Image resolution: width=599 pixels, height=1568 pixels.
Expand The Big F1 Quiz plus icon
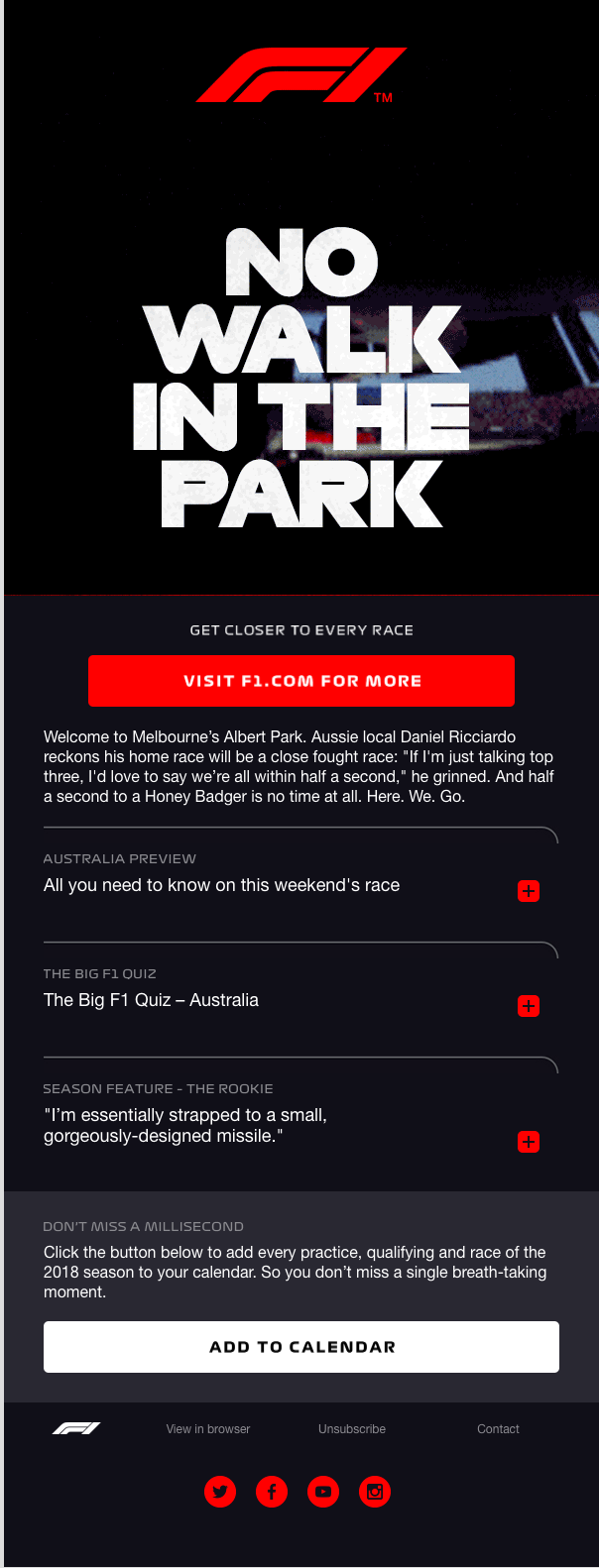click(x=529, y=1006)
